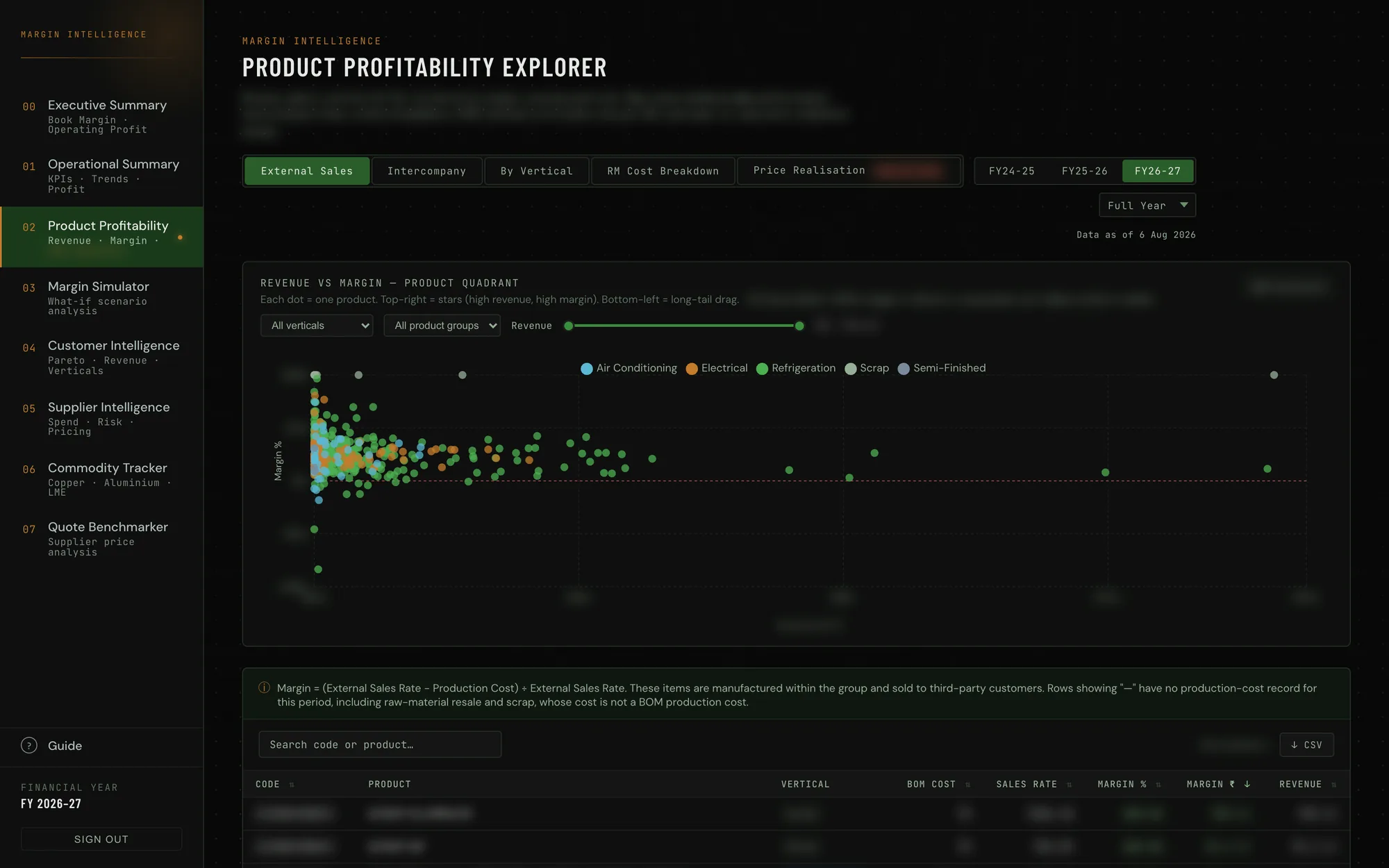Image resolution: width=1389 pixels, height=868 pixels.
Task: Open Operational Summary in sidebar
Action: click(x=101, y=176)
